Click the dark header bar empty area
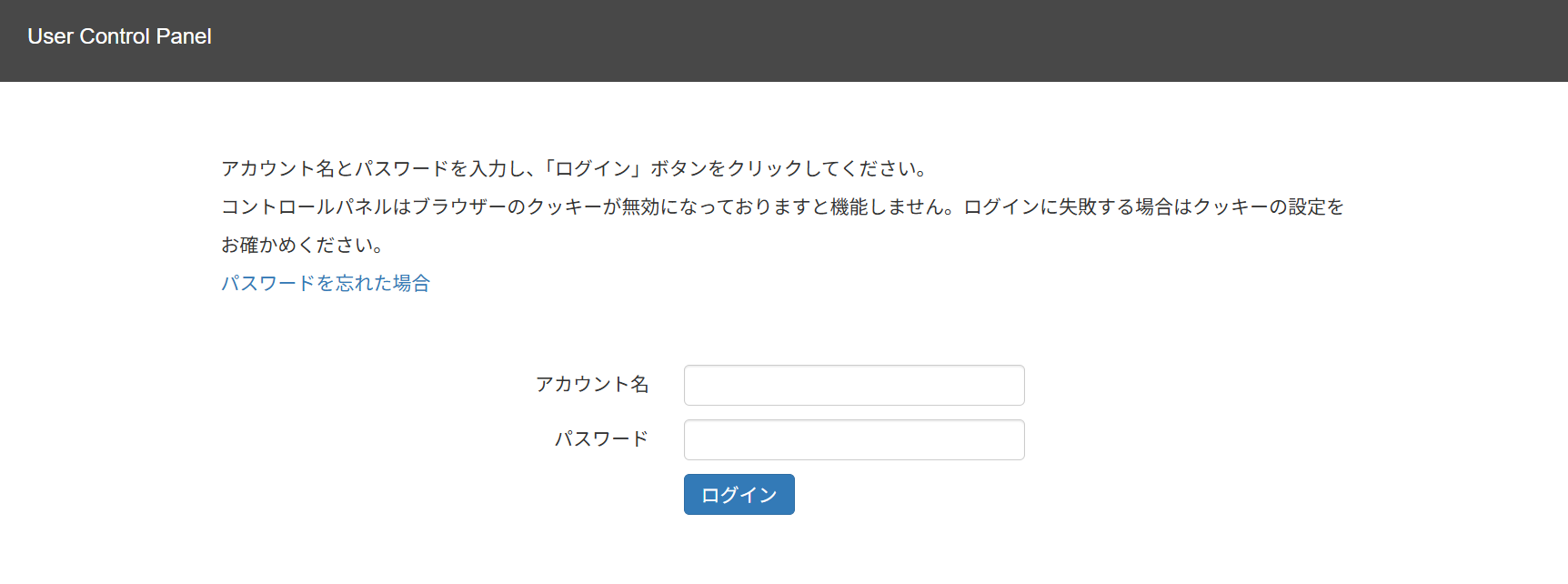This screenshot has width=1568, height=584. tap(910, 41)
